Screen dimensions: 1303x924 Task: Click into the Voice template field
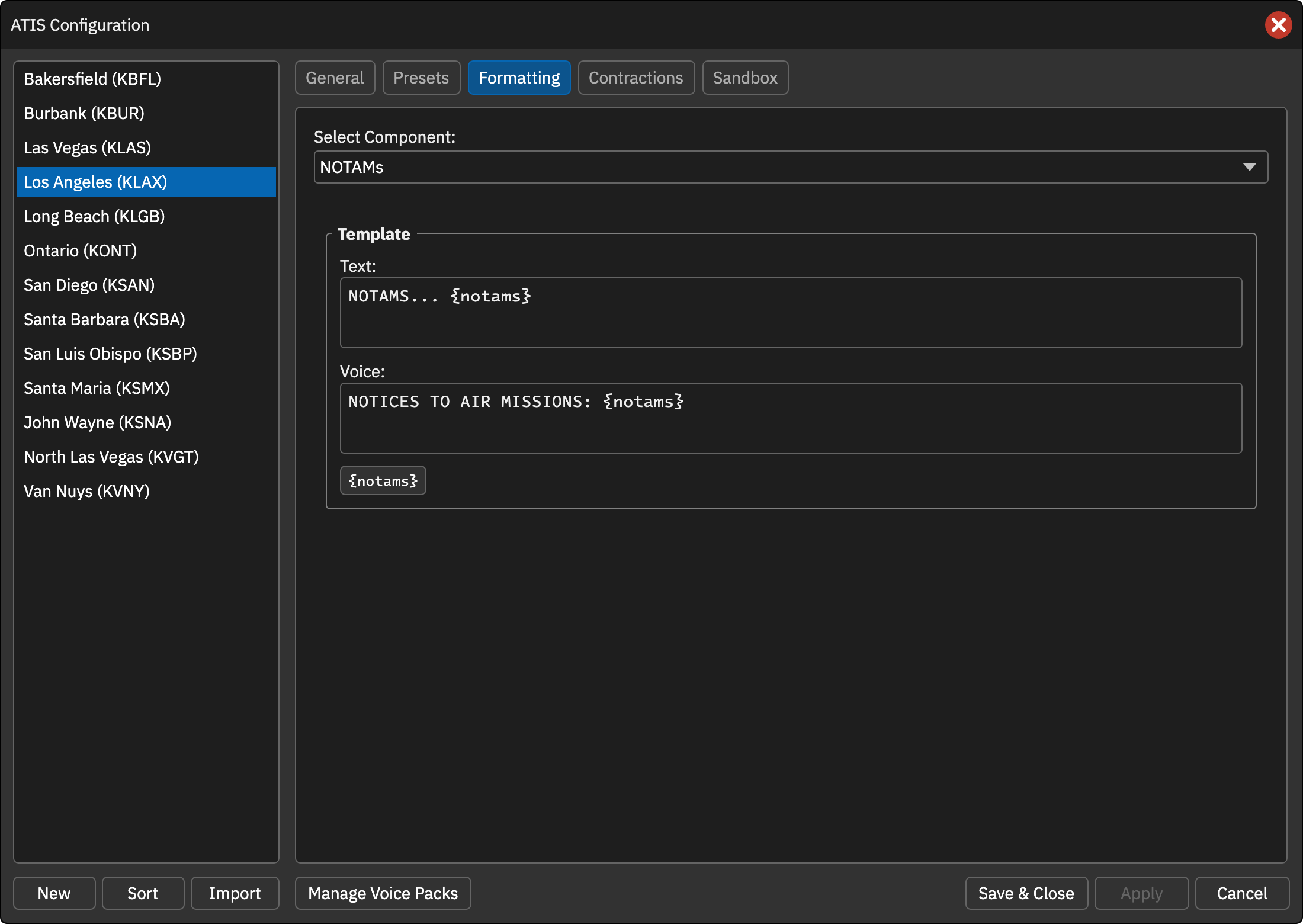click(x=791, y=418)
